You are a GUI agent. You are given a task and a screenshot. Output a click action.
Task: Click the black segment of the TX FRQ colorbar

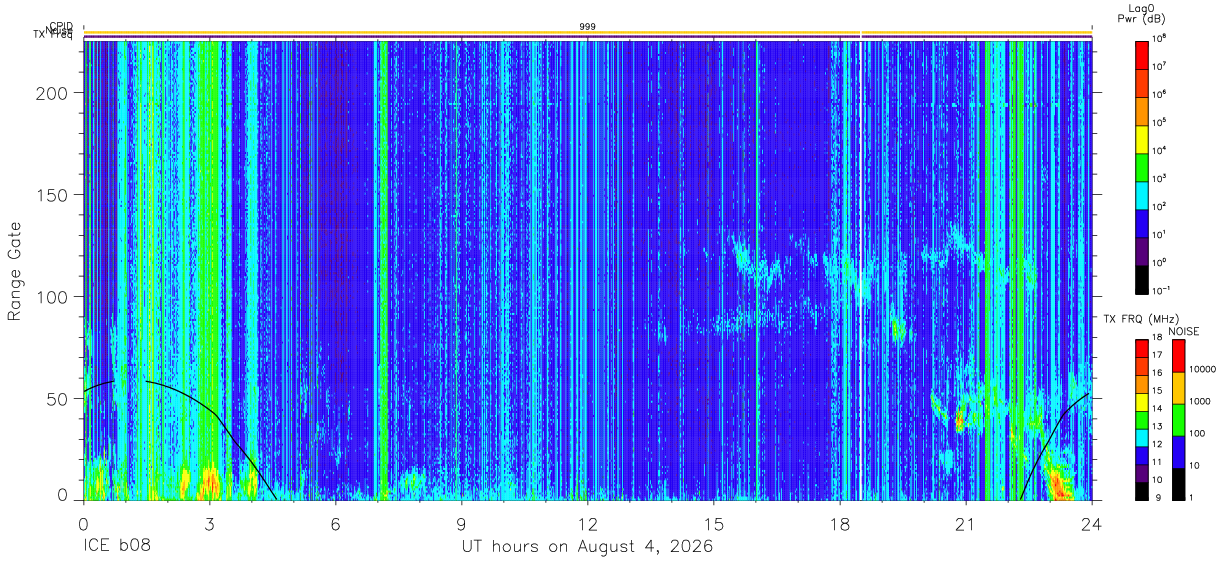(x=1141, y=490)
